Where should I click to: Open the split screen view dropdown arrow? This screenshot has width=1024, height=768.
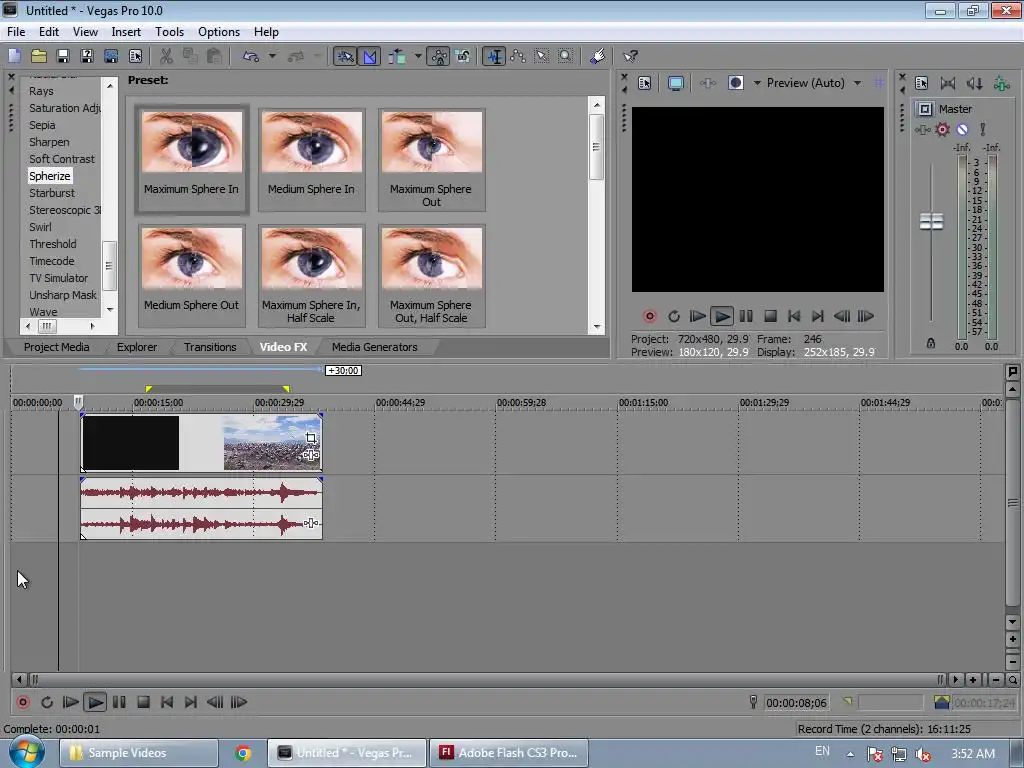(x=757, y=83)
